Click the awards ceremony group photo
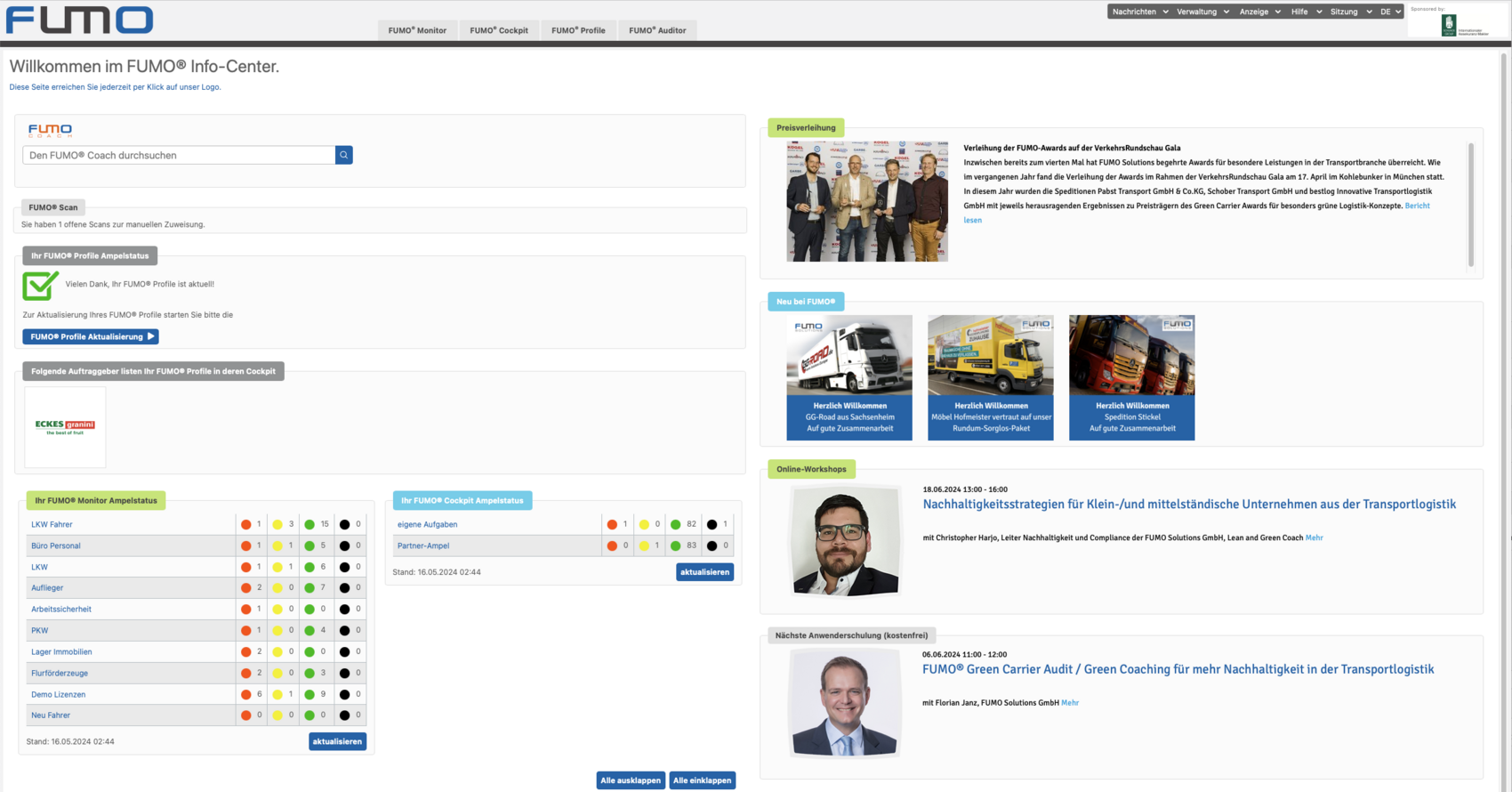Viewport: 1512px width, 792px height. [867, 201]
